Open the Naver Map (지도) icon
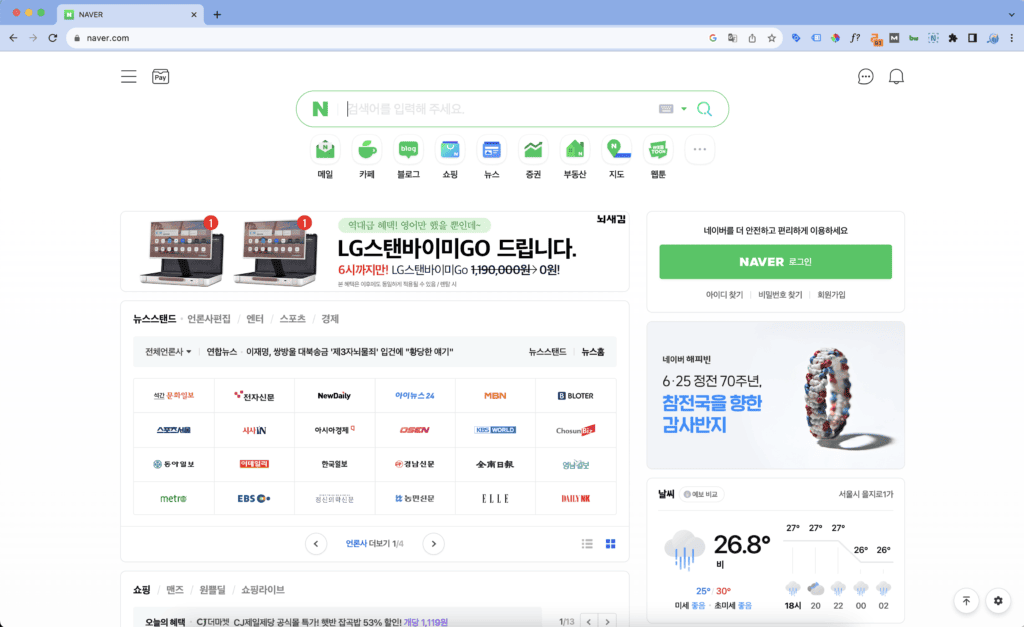The width and height of the screenshot is (1024, 627). tap(616, 151)
